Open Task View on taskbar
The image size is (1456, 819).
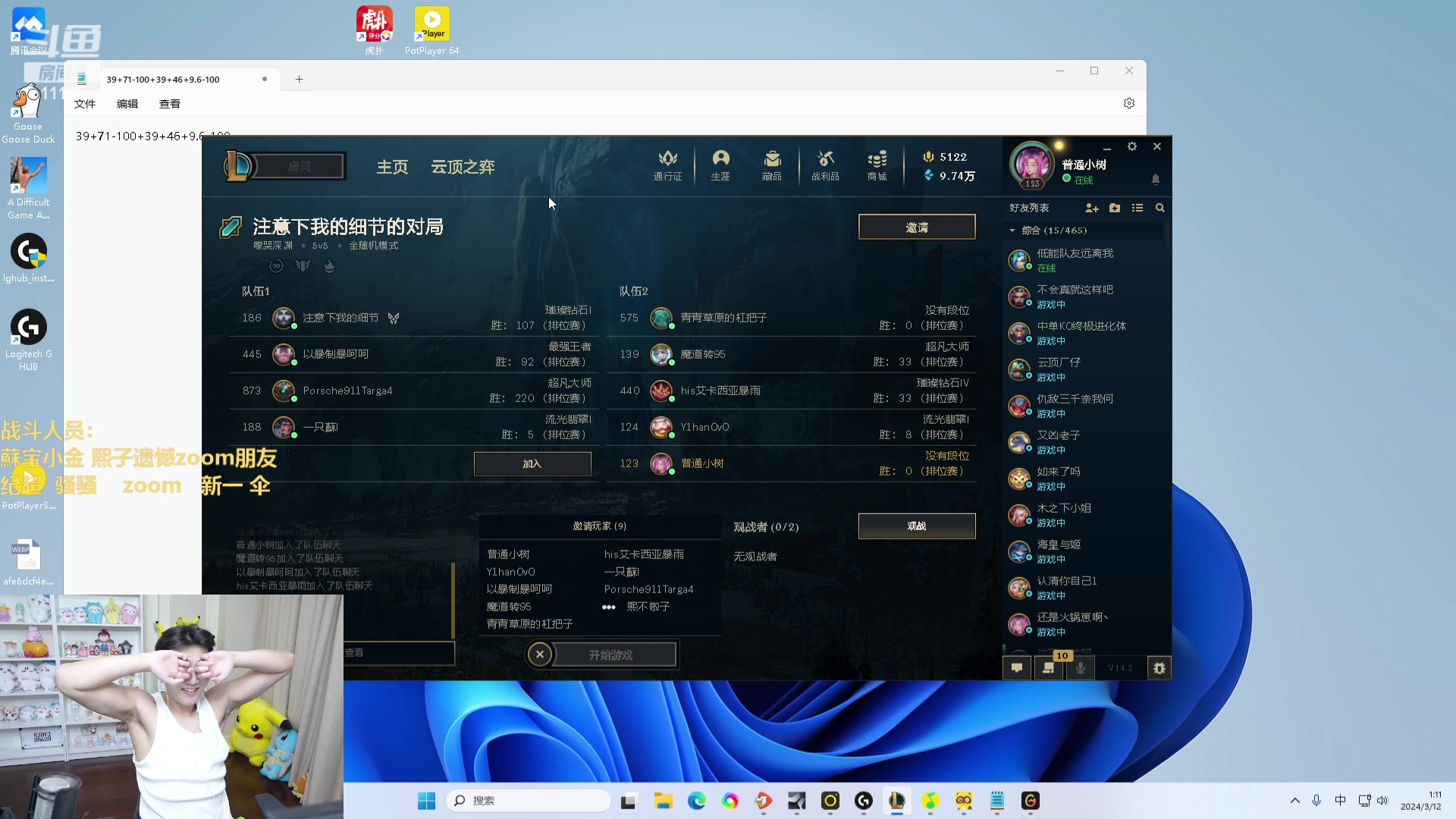click(629, 801)
